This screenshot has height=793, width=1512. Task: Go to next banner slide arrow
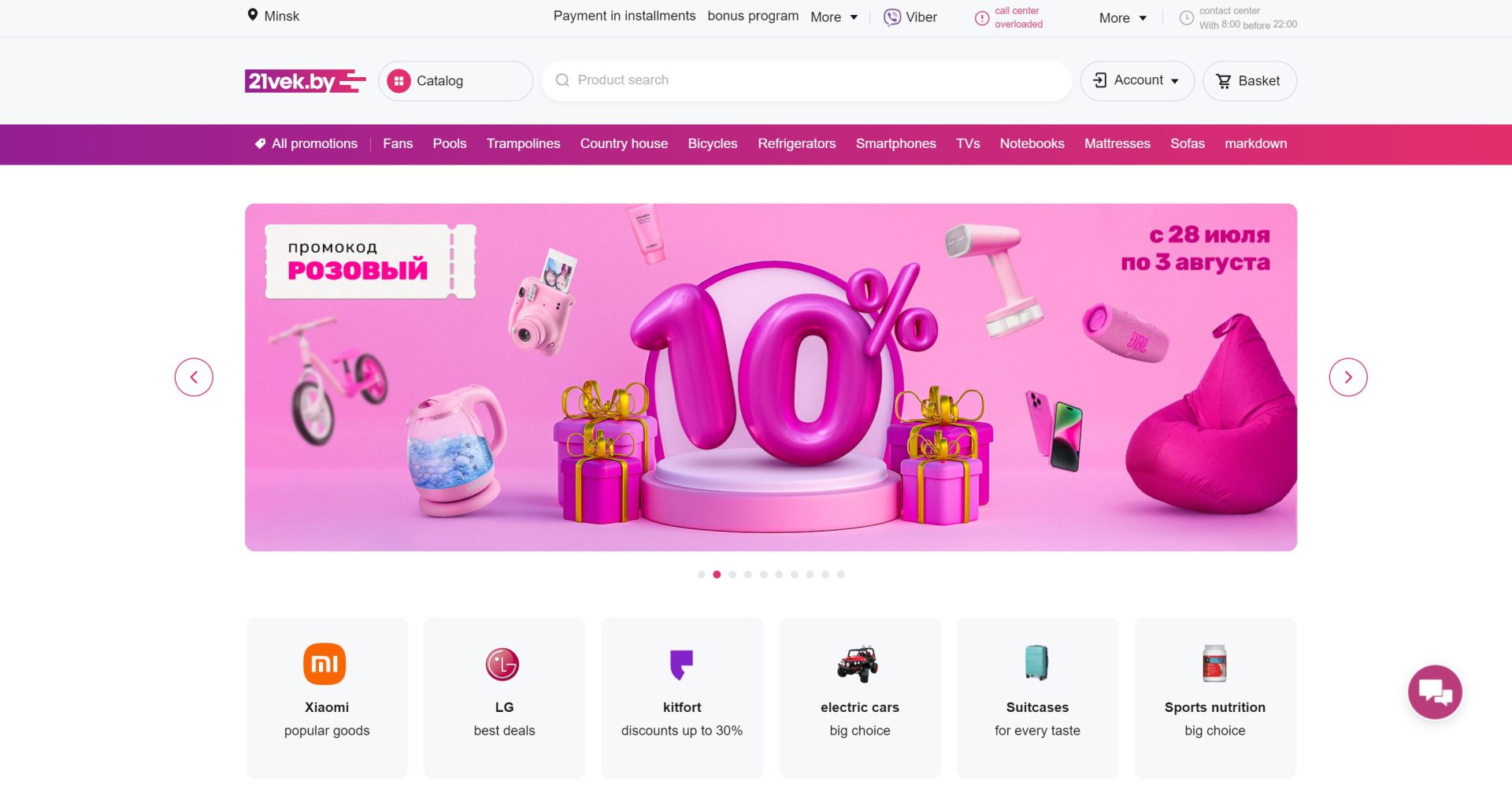point(1348,377)
